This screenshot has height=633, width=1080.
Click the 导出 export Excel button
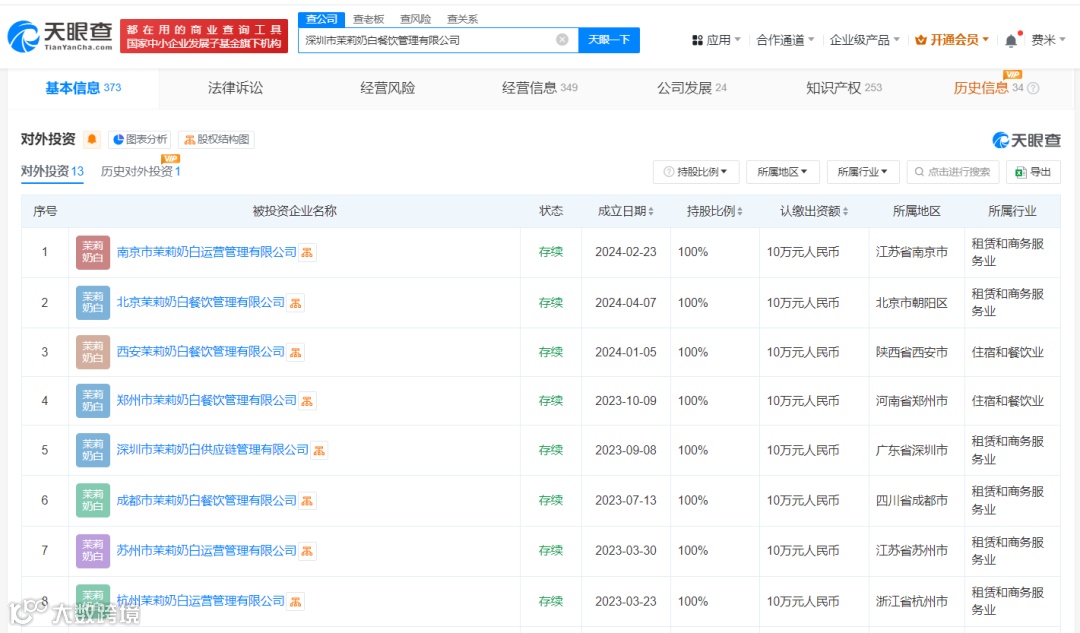[1032, 172]
